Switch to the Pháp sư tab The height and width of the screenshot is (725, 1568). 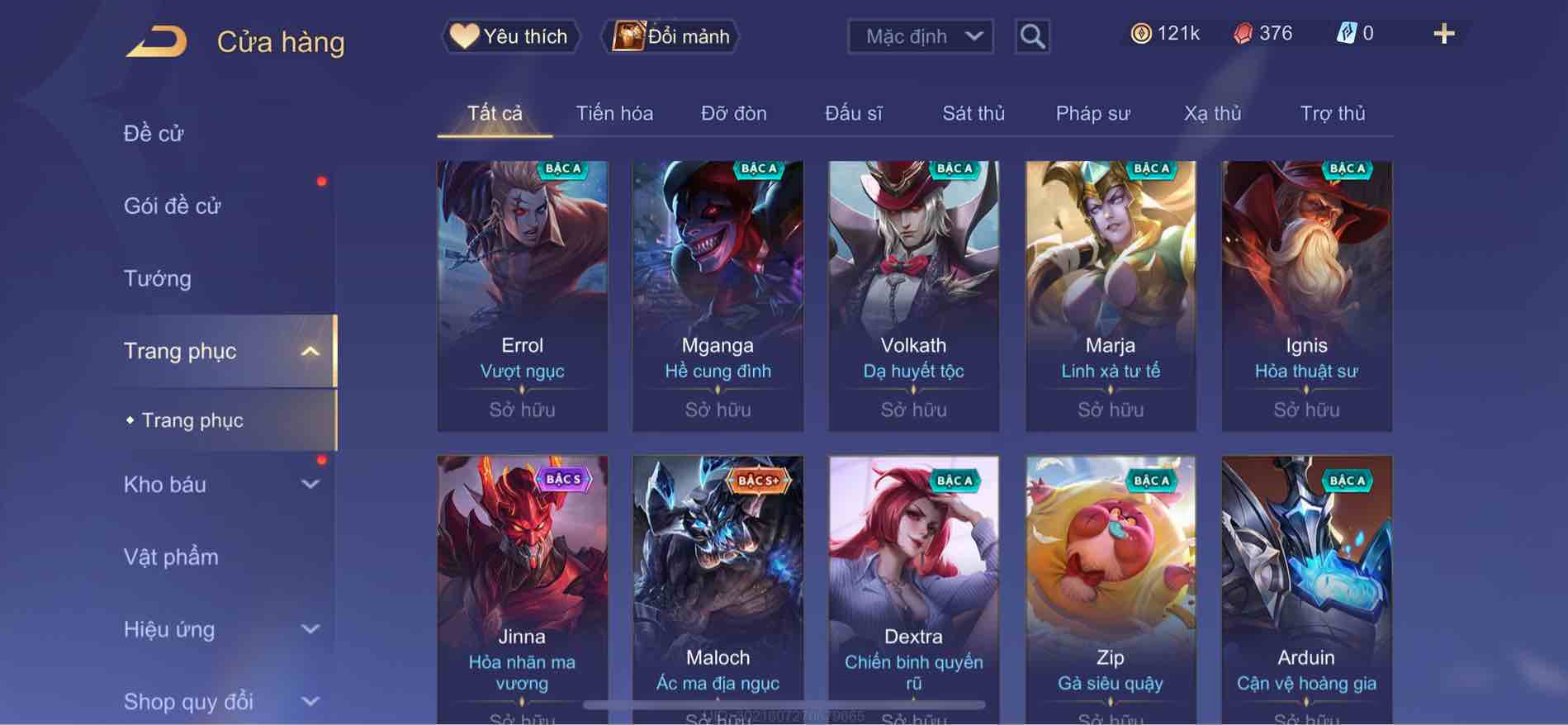(1092, 113)
